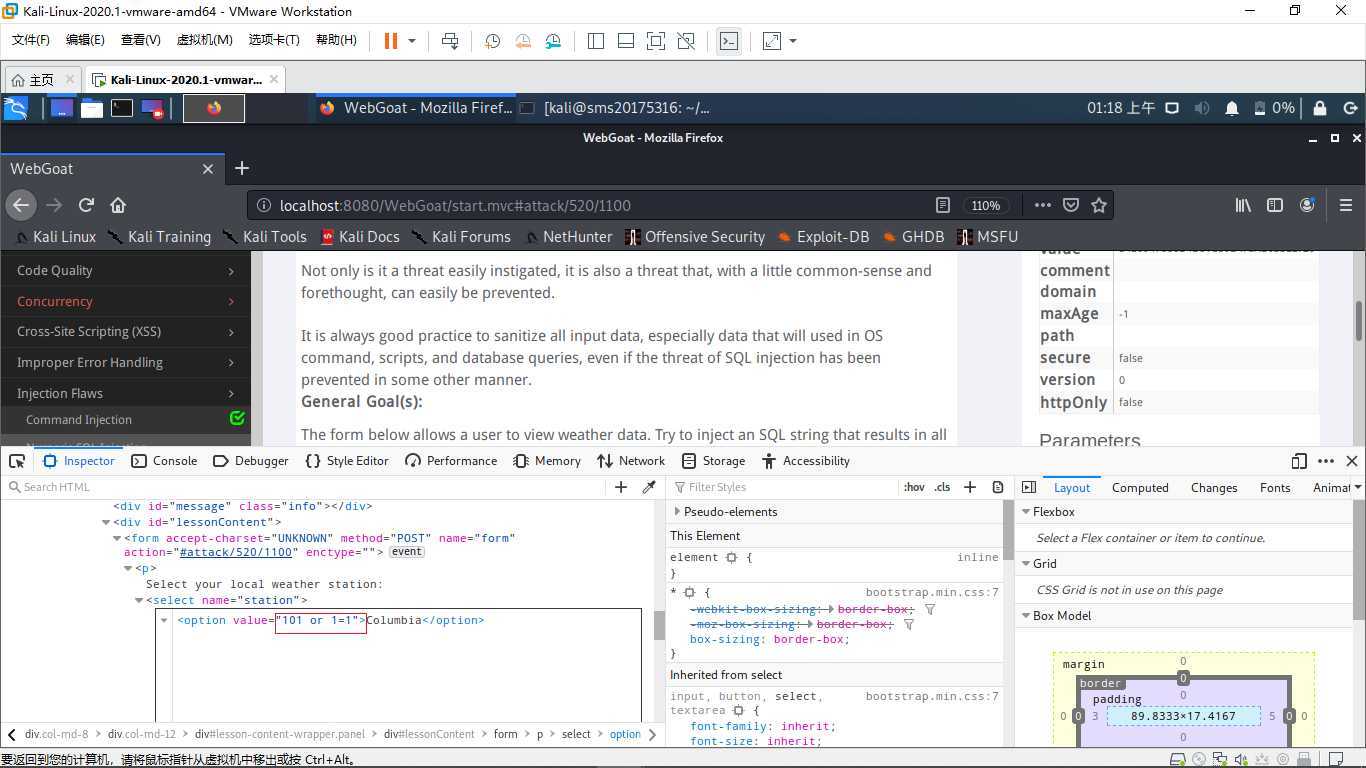Show more sidebar tabs dropdown
Image resolution: width=1366 pixels, height=768 pixels.
point(1357,488)
